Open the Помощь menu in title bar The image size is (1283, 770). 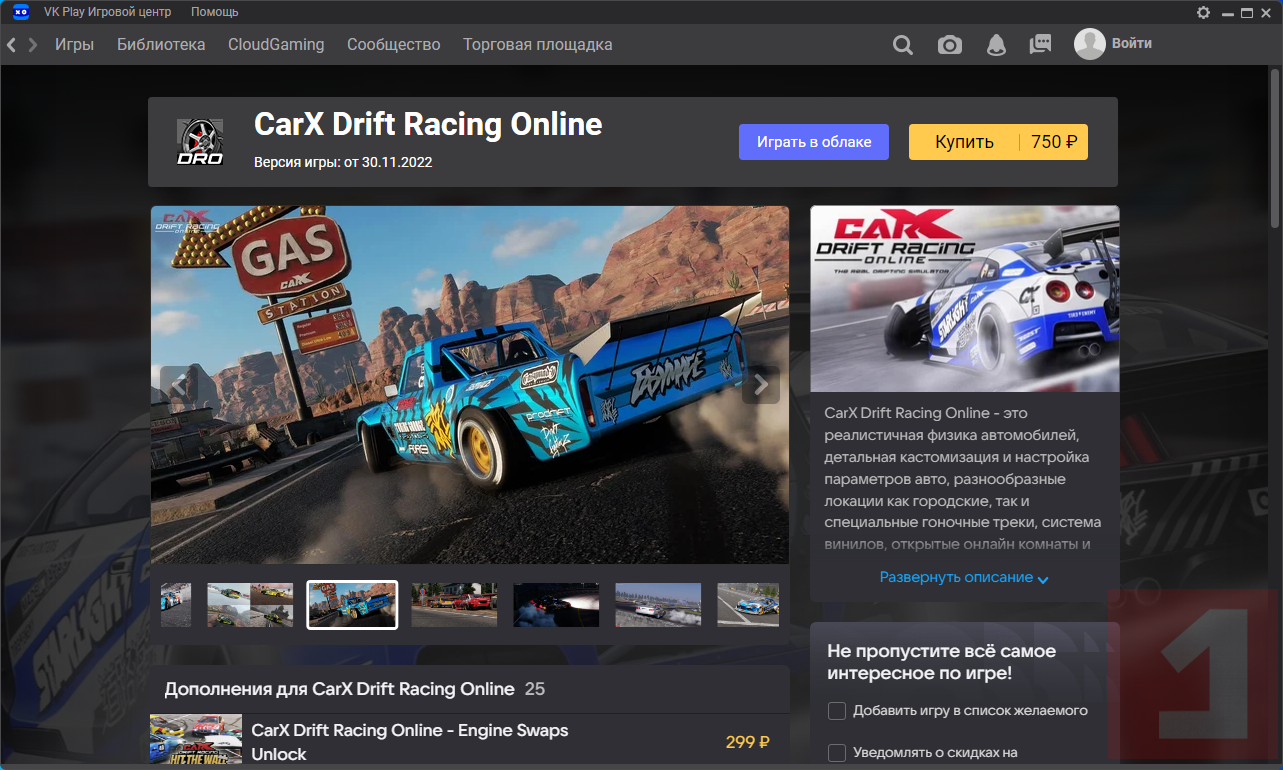point(215,12)
